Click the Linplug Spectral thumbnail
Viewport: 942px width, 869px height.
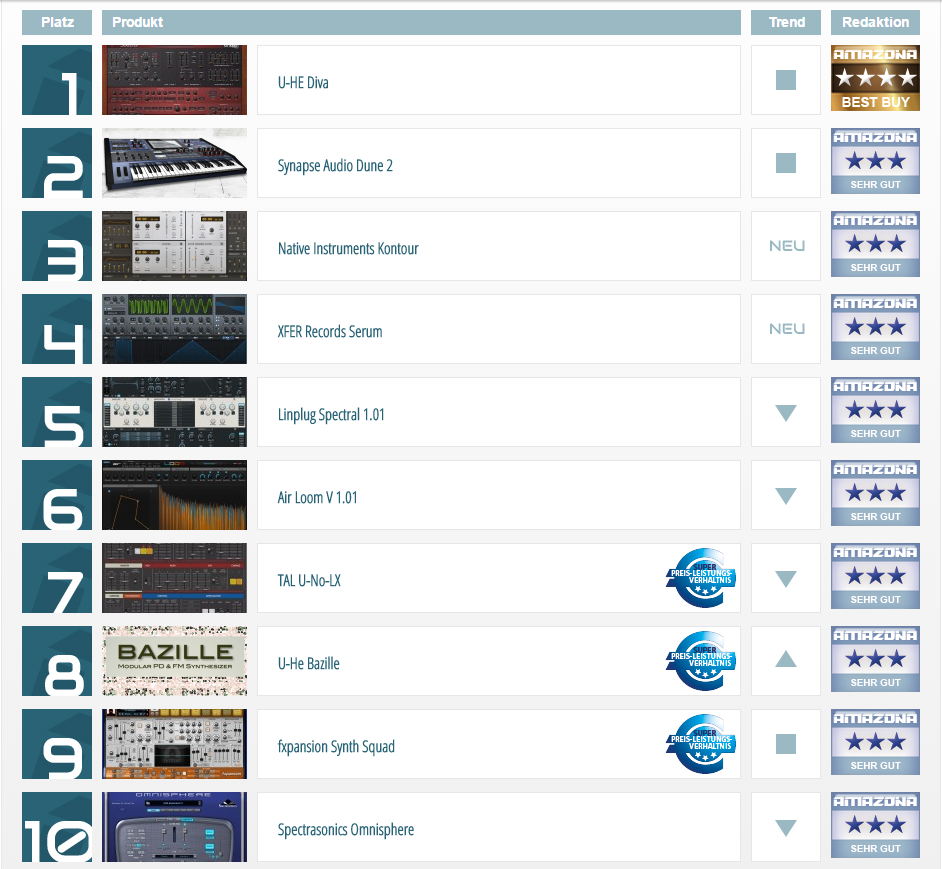[x=174, y=412]
